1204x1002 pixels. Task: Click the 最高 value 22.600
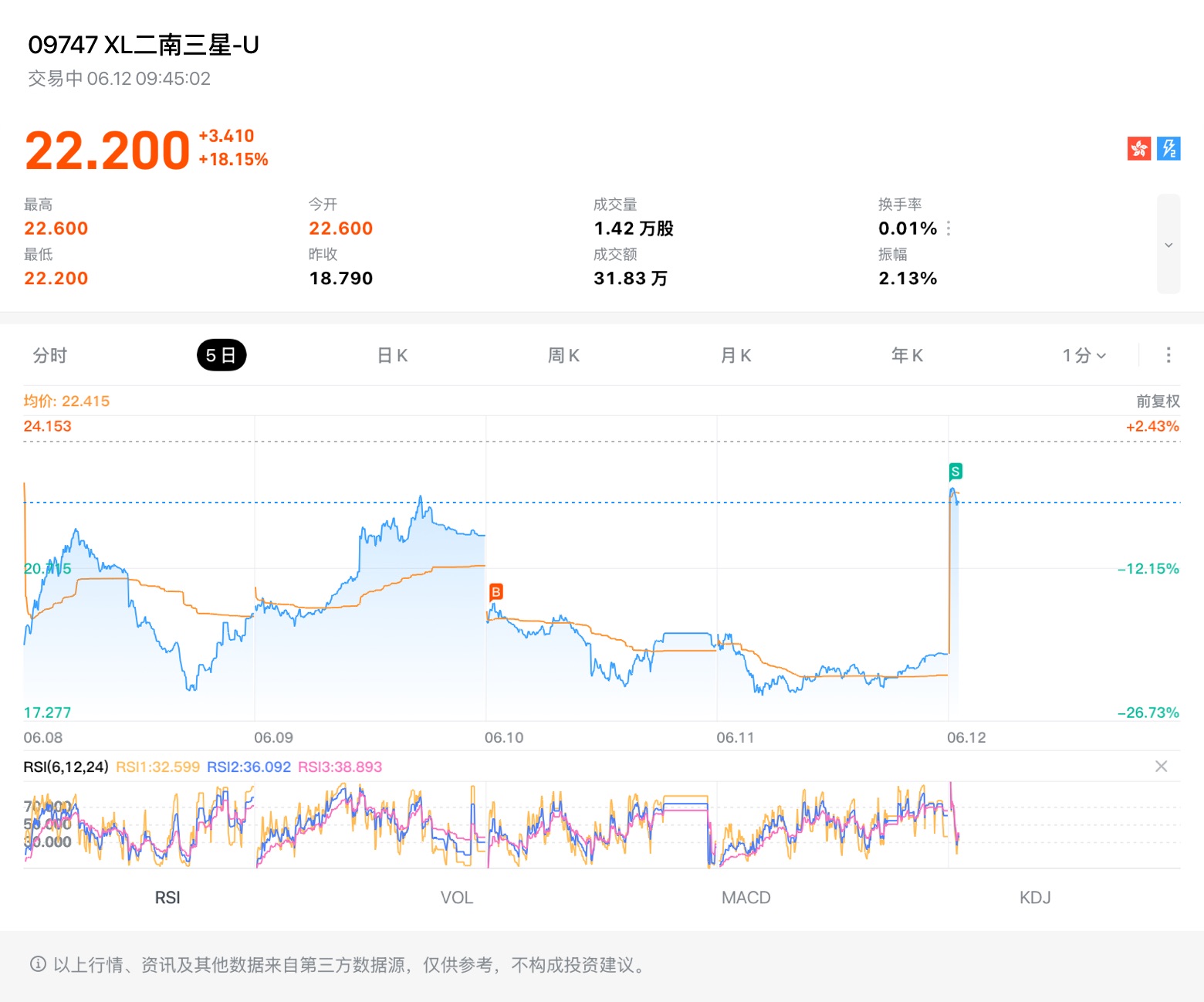(56, 228)
